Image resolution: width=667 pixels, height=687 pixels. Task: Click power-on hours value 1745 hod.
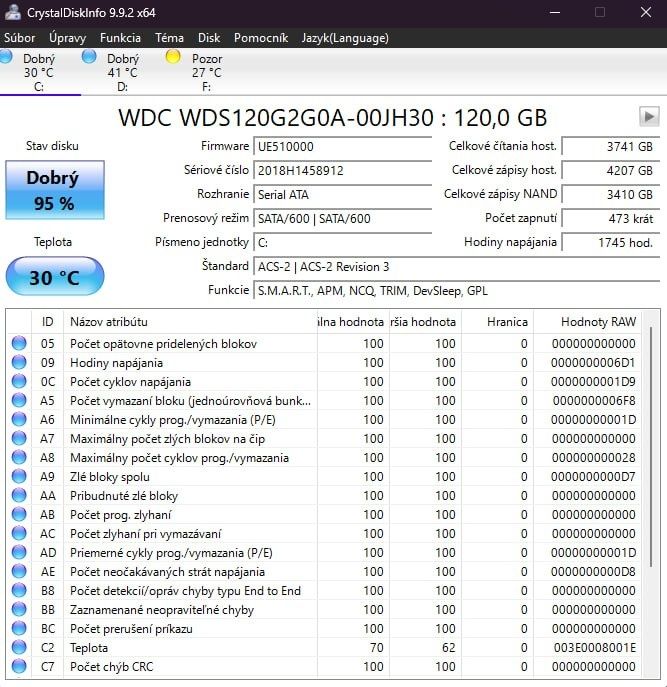pos(611,243)
